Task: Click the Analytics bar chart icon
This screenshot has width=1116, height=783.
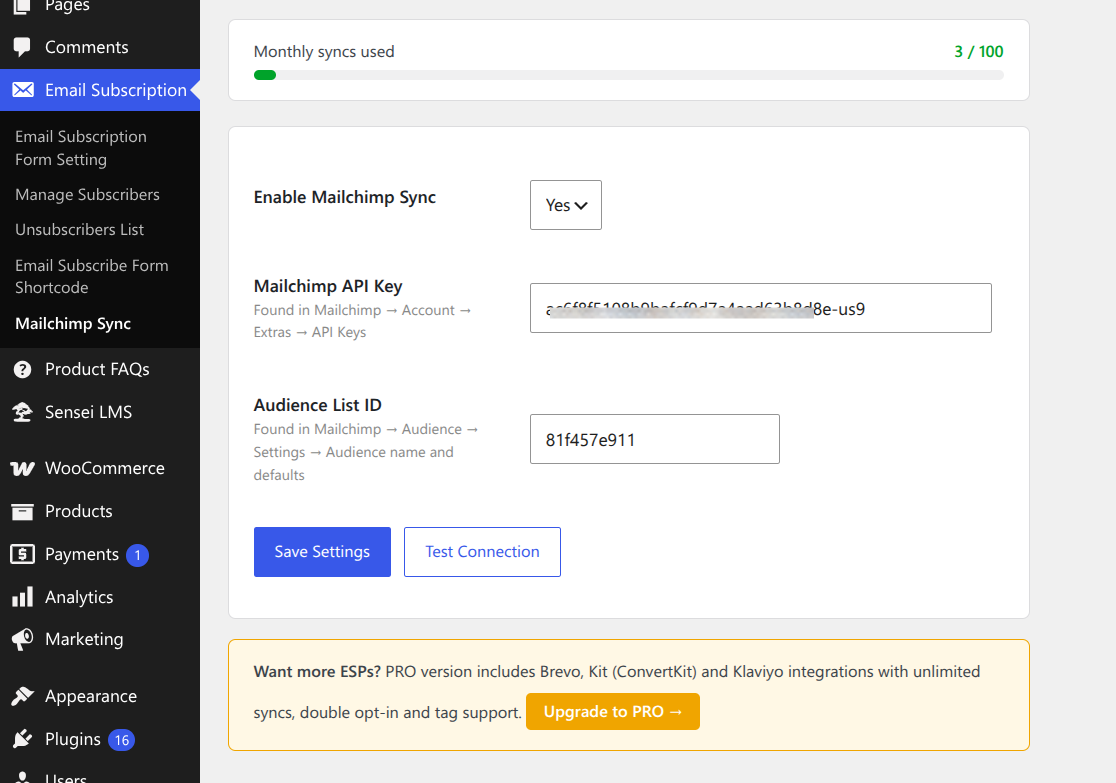Action: (x=22, y=597)
